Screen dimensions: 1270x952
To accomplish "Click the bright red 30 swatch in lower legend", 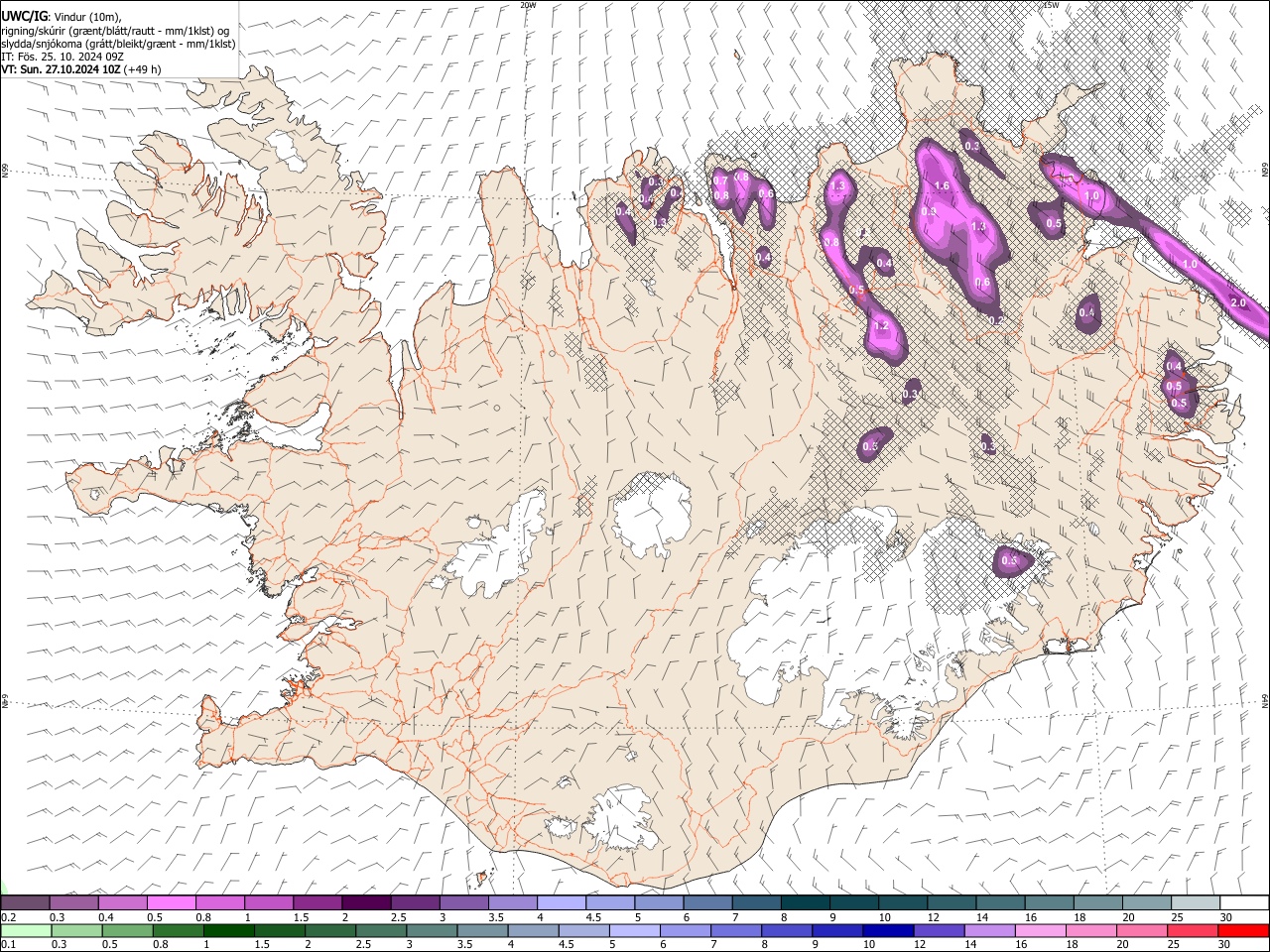I will (1242, 930).
